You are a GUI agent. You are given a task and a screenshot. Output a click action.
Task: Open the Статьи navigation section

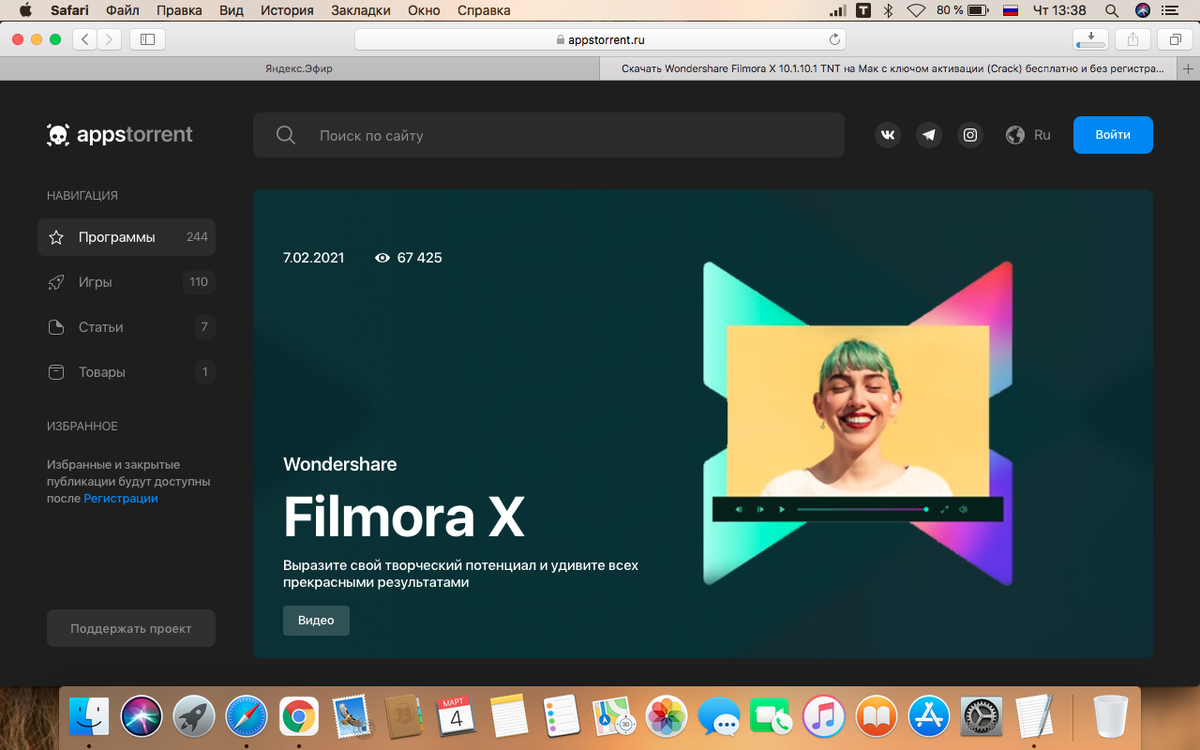pyautogui.click(x=126, y=327)
